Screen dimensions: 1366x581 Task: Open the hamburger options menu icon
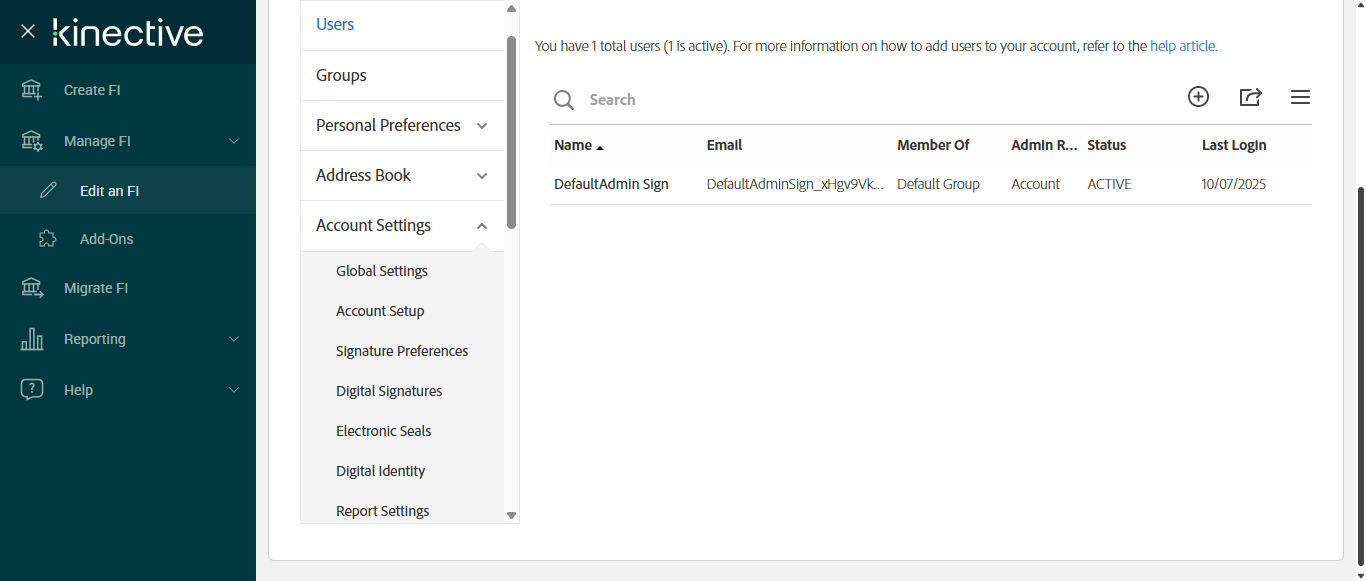click(1300, 97)
